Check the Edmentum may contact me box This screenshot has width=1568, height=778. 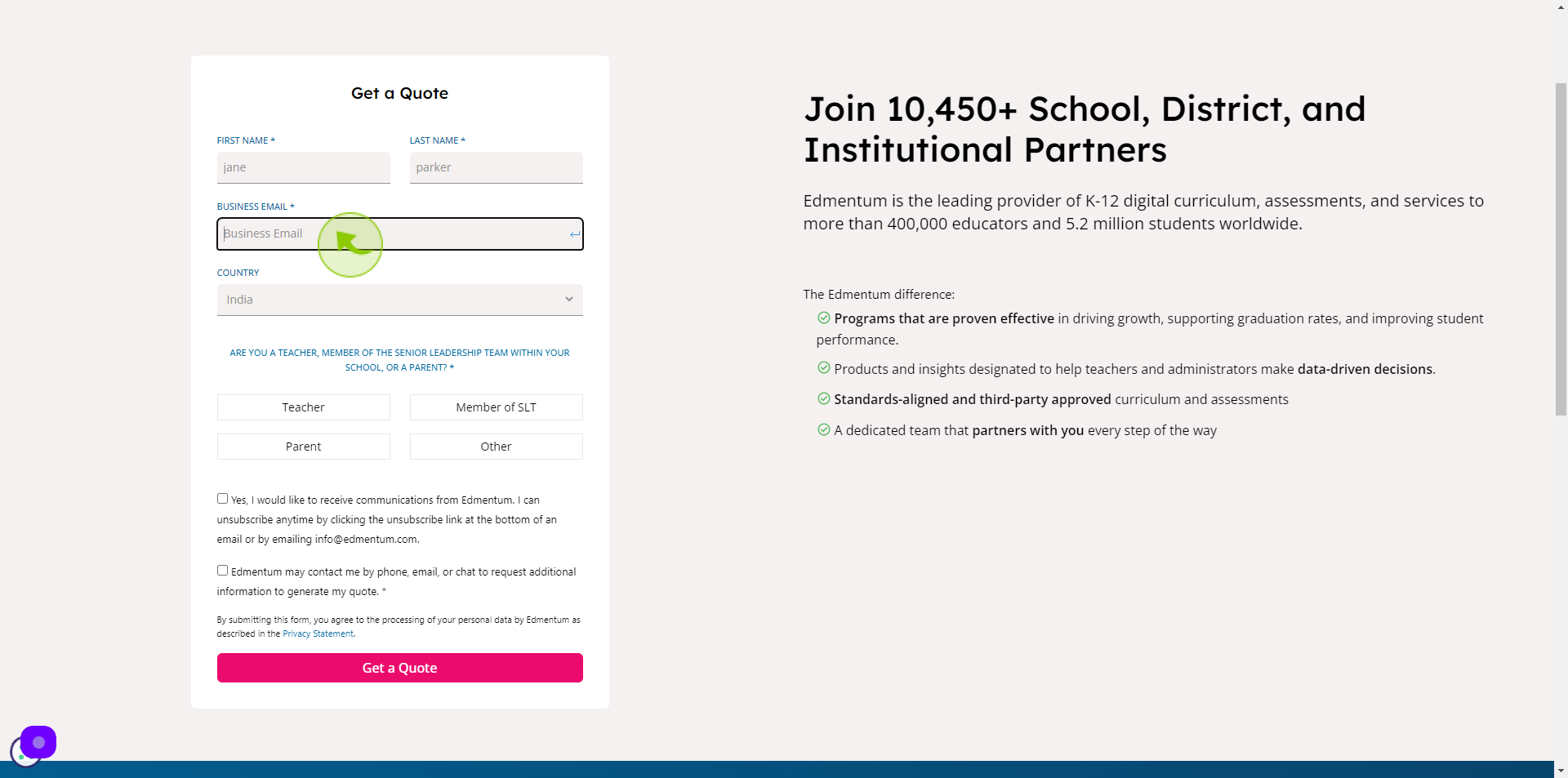click(x=222, y=571)
